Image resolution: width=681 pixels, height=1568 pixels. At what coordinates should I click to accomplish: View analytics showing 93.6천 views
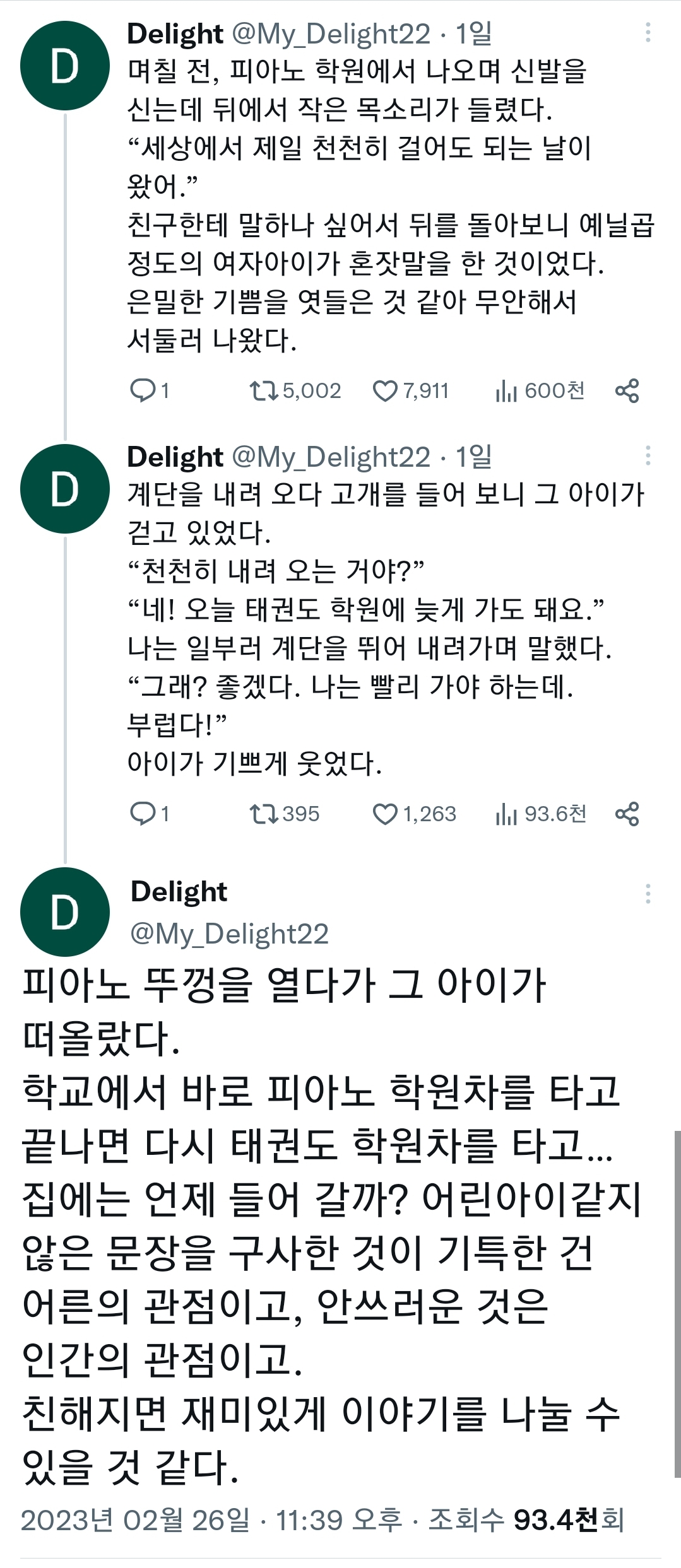coord(506,814)
